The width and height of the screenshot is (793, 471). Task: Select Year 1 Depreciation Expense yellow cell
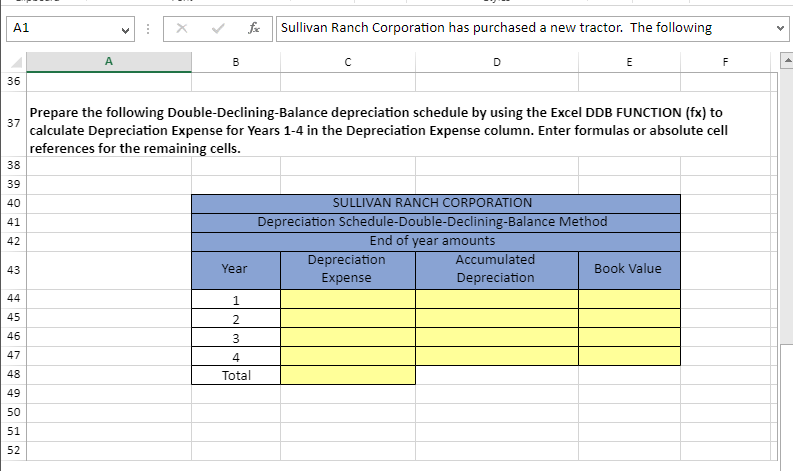coord(348,299)
